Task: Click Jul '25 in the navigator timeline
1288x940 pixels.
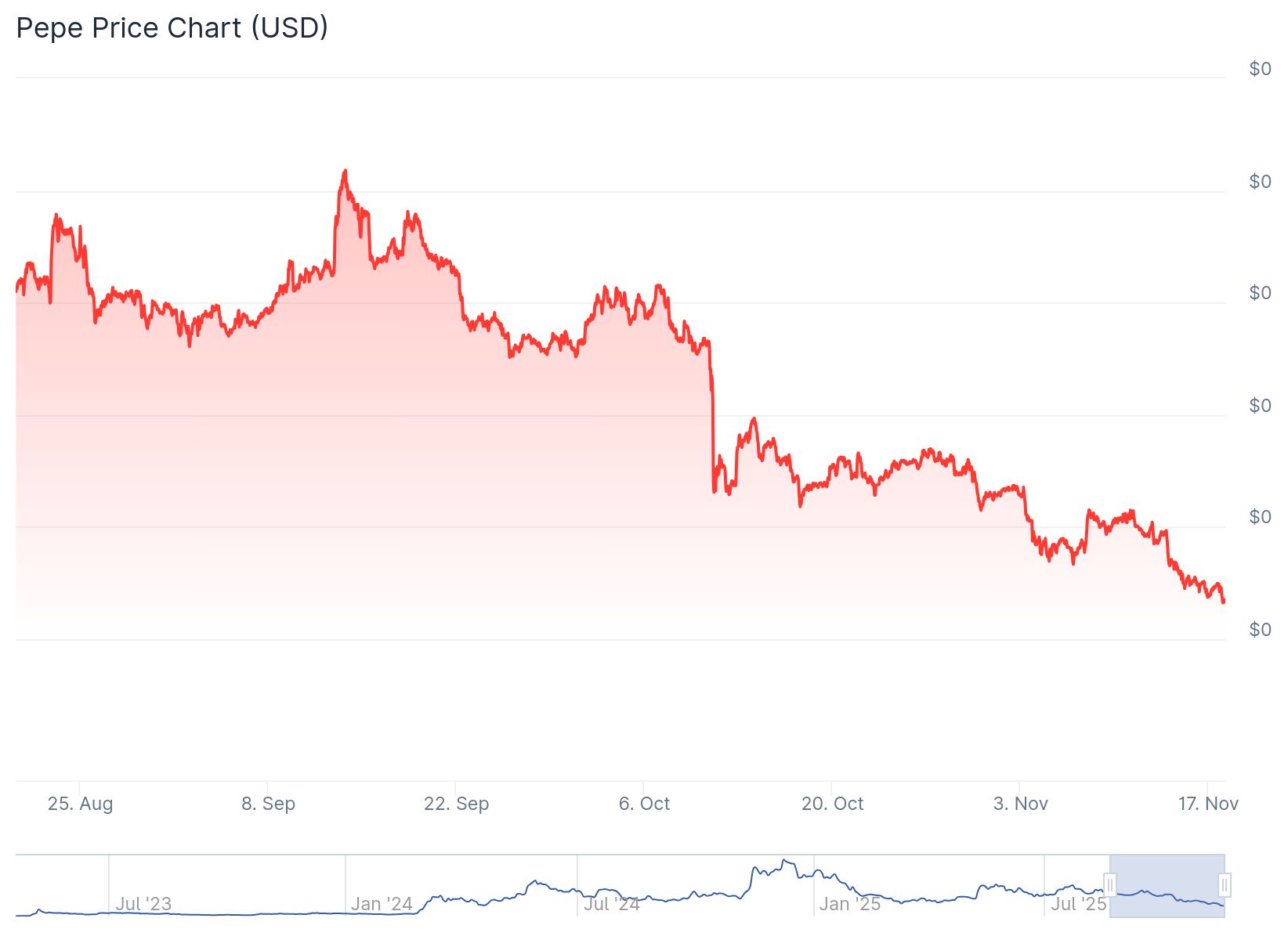Action: tap(1079, 904)
